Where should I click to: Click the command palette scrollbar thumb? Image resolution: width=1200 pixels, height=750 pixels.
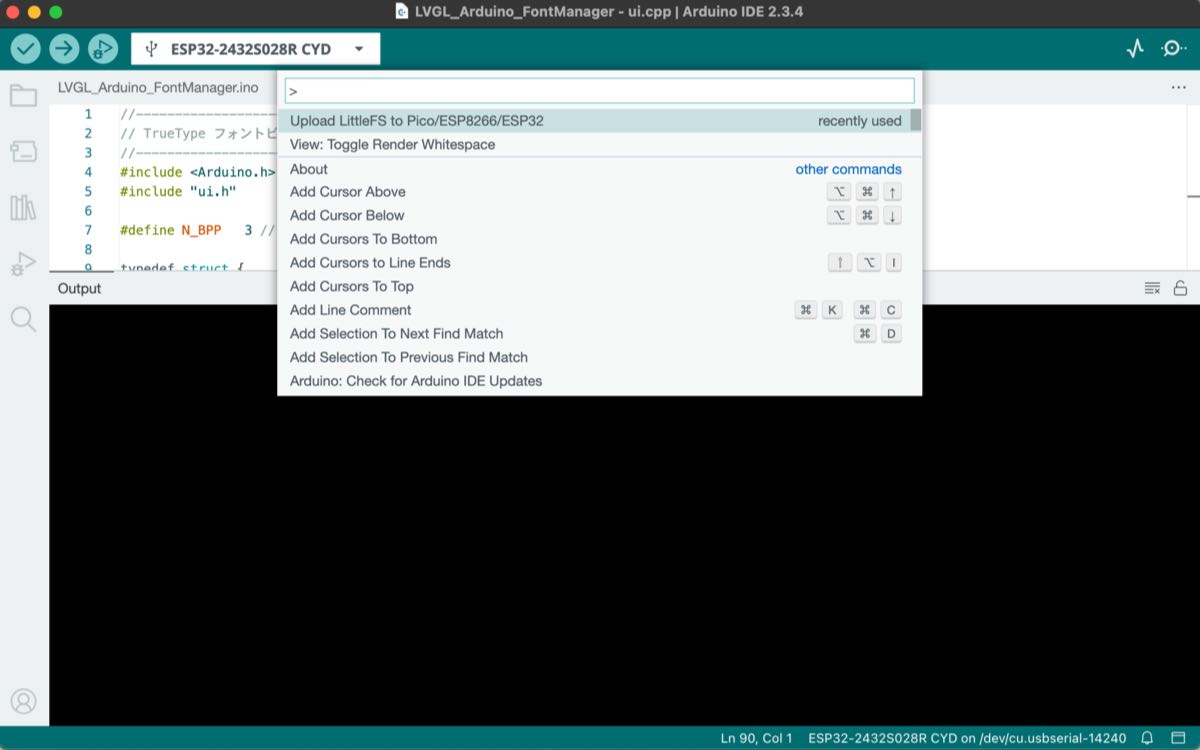tap(915, 120)
